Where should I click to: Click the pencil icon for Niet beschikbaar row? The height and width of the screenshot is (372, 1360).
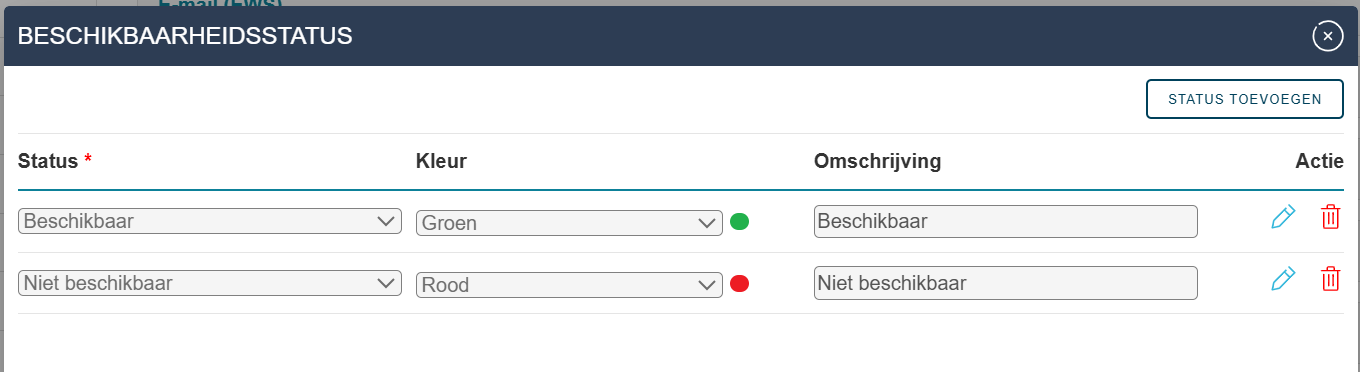click(1283, 279)
